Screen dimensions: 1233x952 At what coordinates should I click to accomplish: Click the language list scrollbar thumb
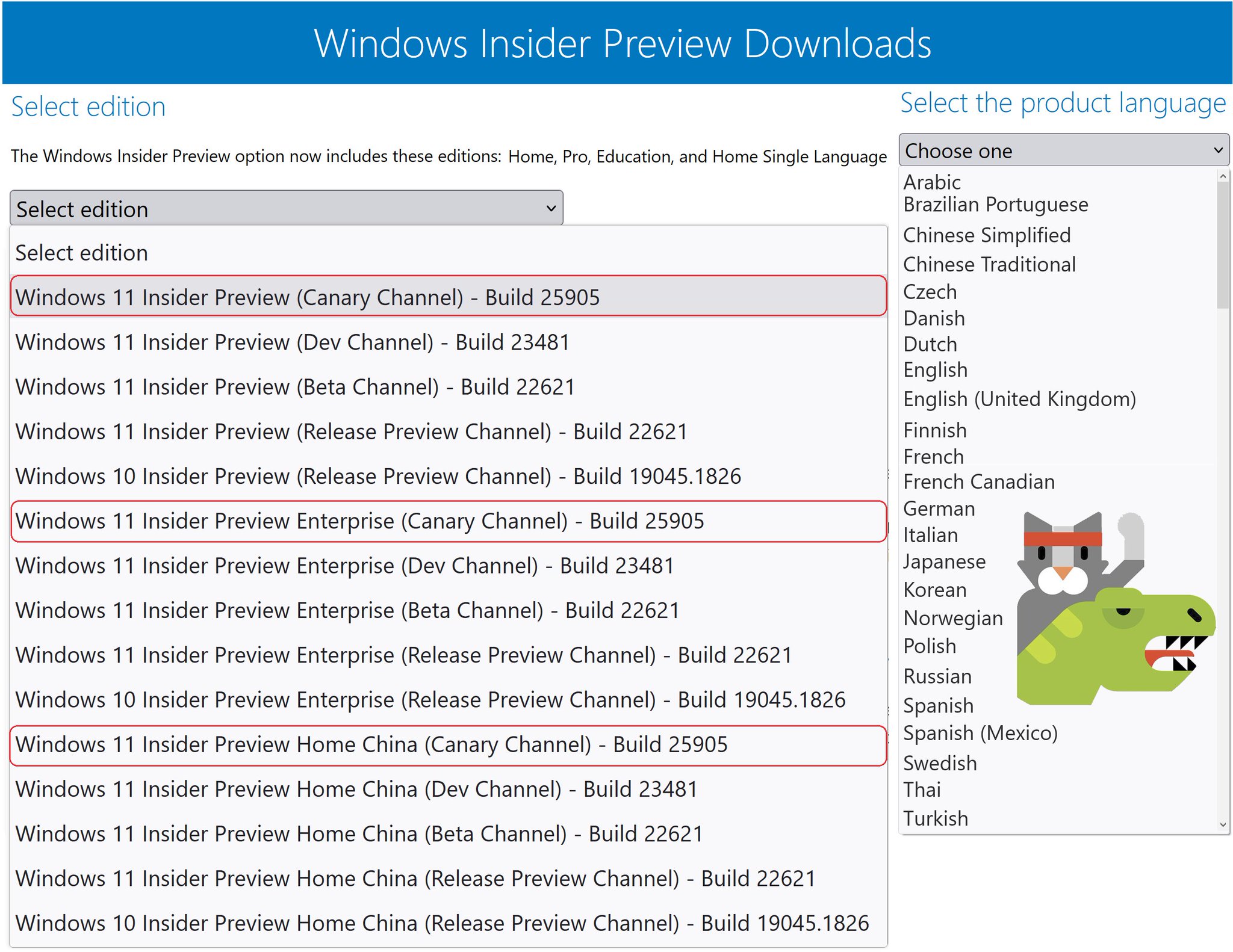click(1222, 245)
